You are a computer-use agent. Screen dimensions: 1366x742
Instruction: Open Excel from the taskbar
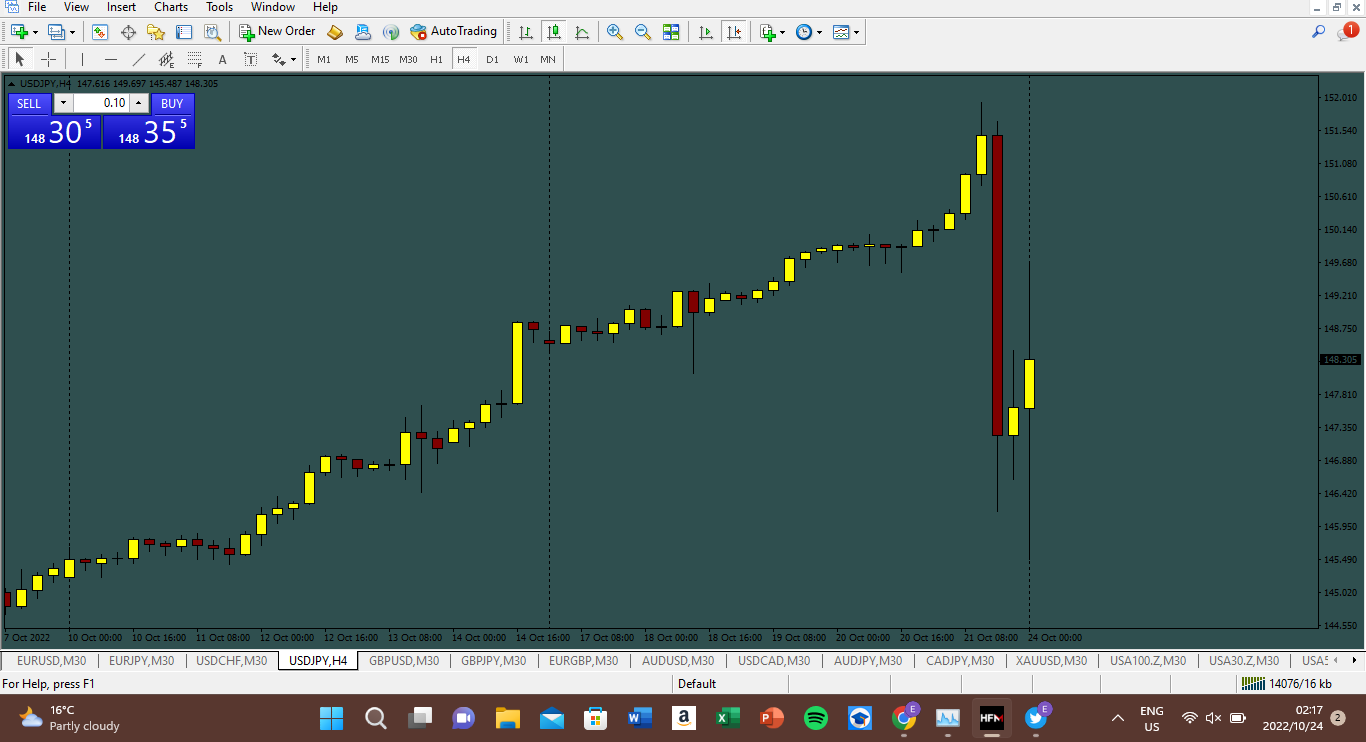point(727,718)
